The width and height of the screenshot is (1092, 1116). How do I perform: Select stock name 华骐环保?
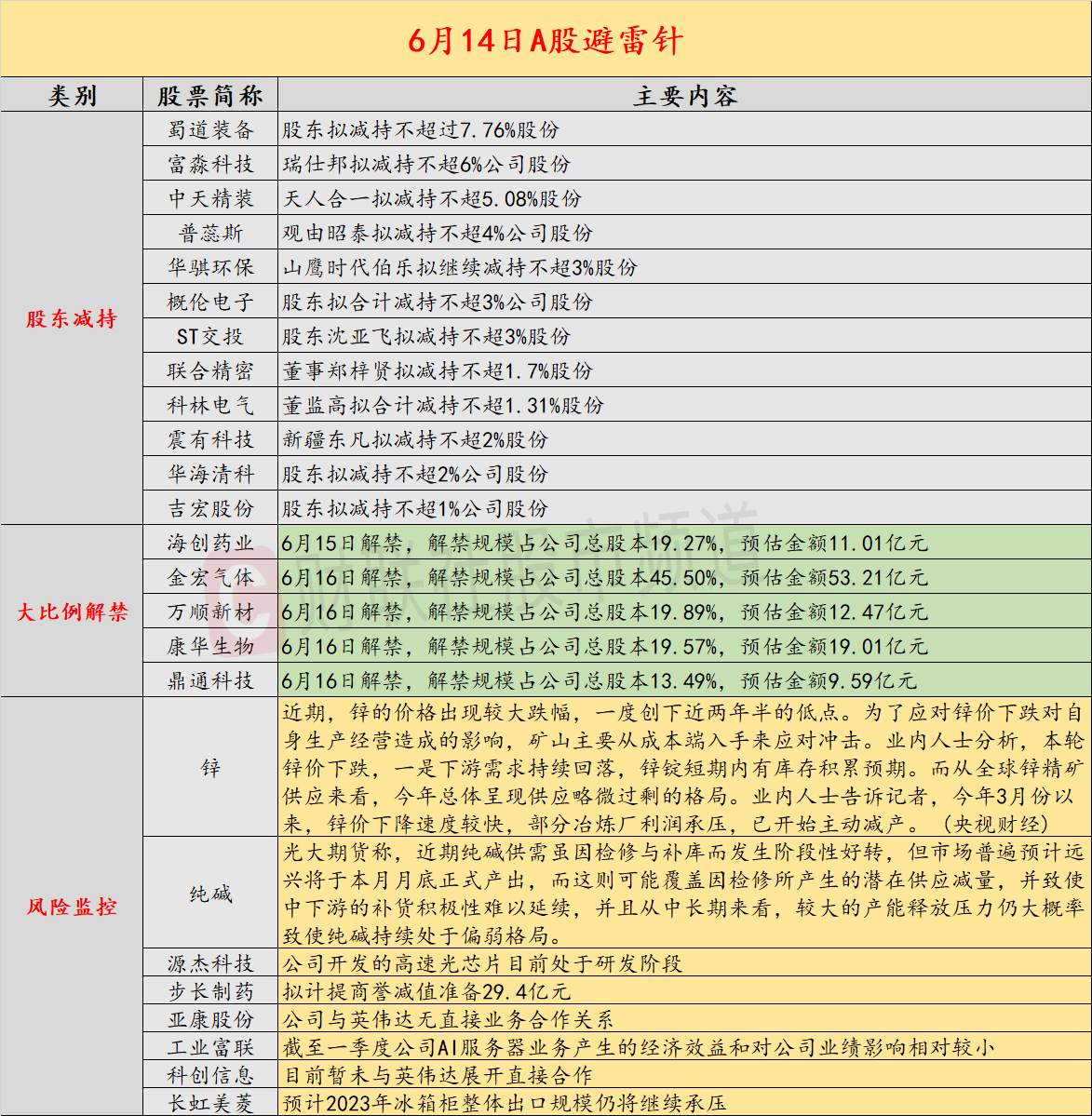tap(210, 268)
